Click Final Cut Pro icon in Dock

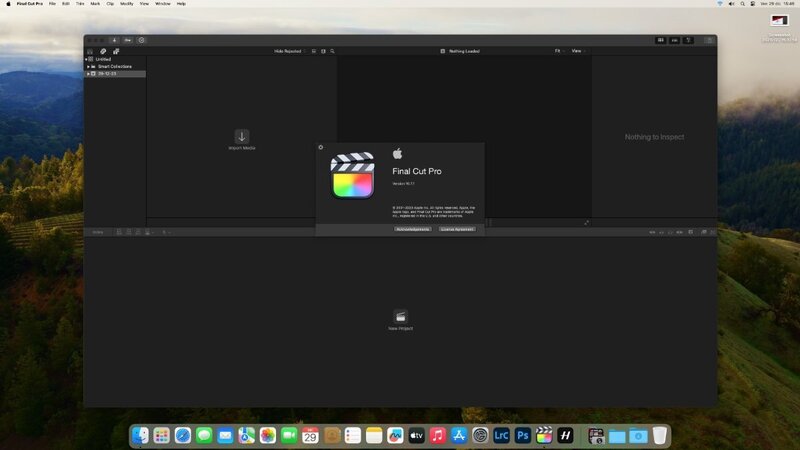[x=544, y=436]
